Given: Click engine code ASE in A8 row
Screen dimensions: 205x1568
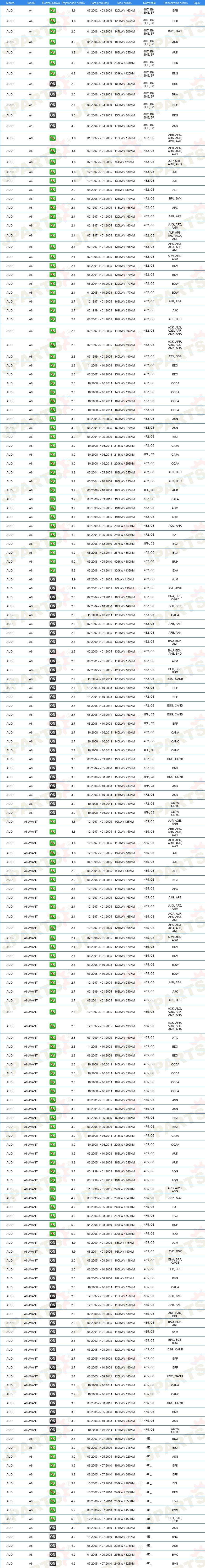Looking at the screenshot, I should 175,1546.
